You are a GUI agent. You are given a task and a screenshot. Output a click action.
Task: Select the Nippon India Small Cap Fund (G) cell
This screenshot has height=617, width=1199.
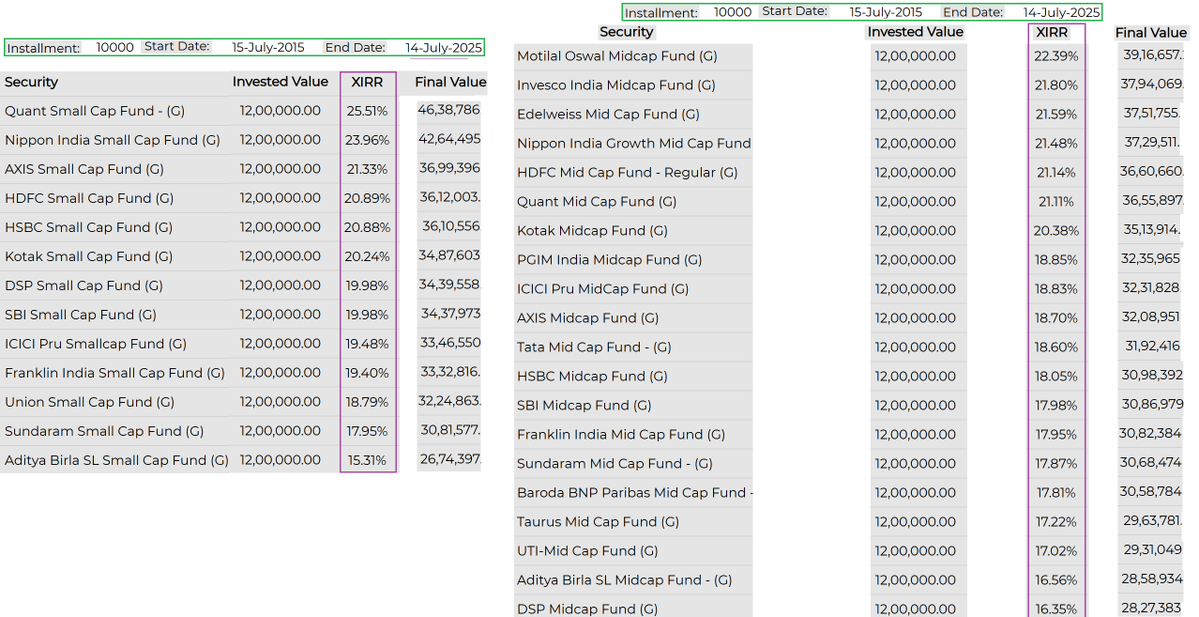pos(112,140)
